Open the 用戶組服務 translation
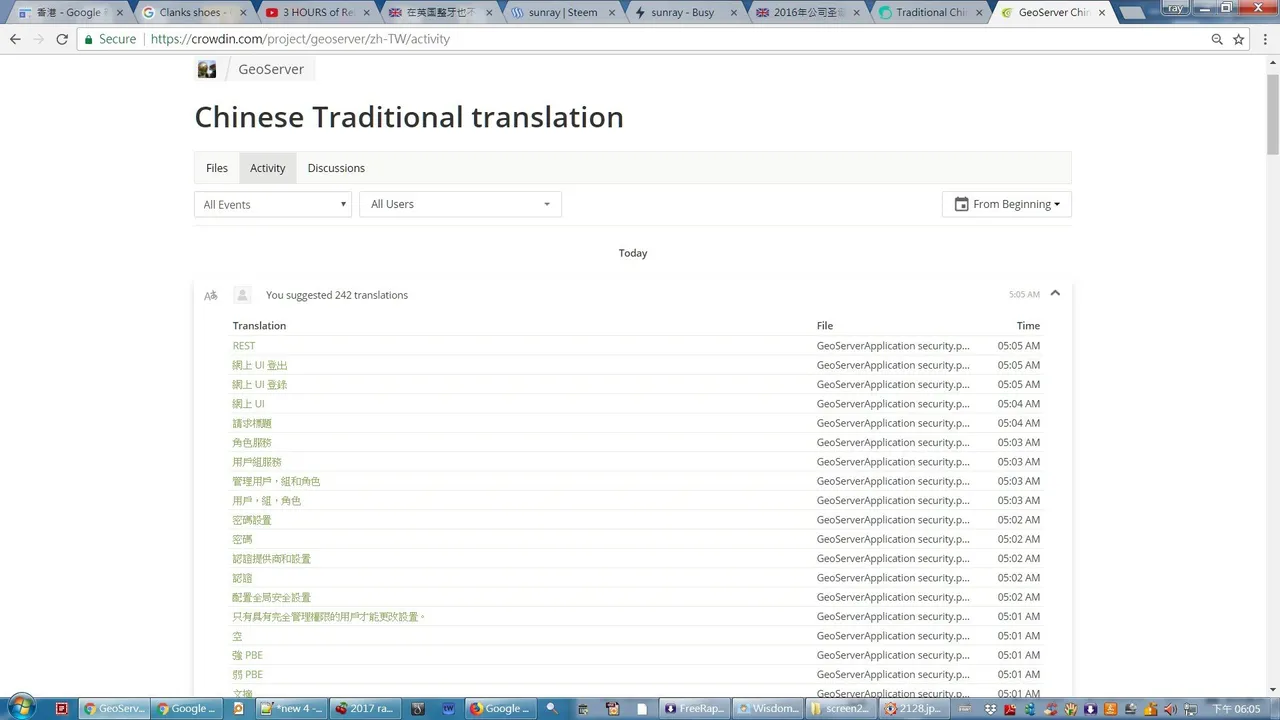 [x=257, y=462]
